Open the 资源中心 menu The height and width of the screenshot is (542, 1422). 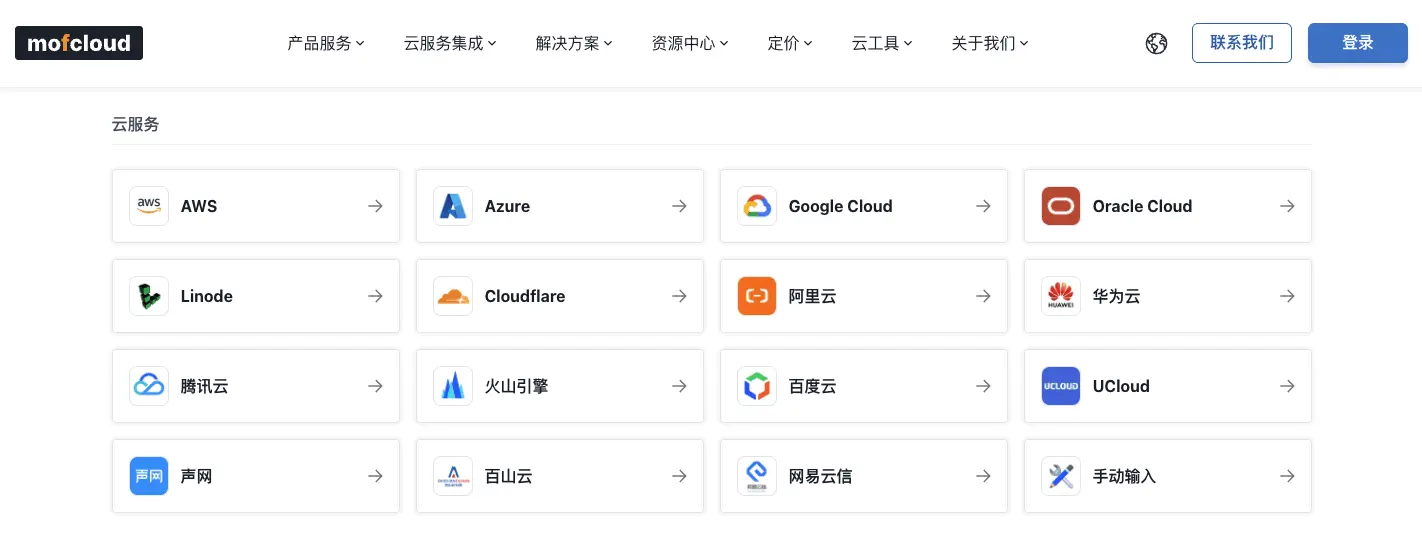pos(690,43)
